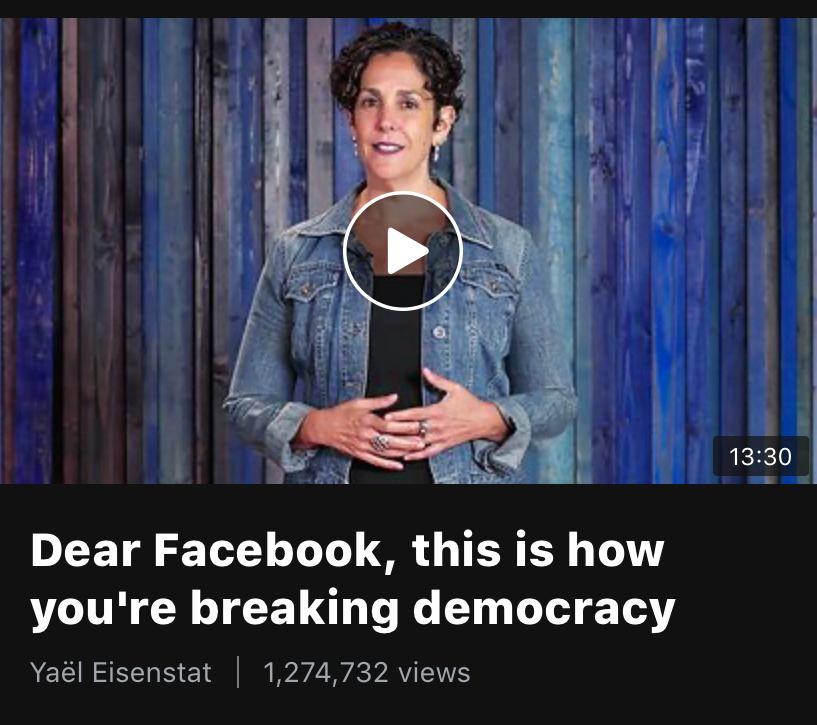Click "breaking democracy" in the title
The height and width of the screenshot is (725, 817).
(433, 608)
